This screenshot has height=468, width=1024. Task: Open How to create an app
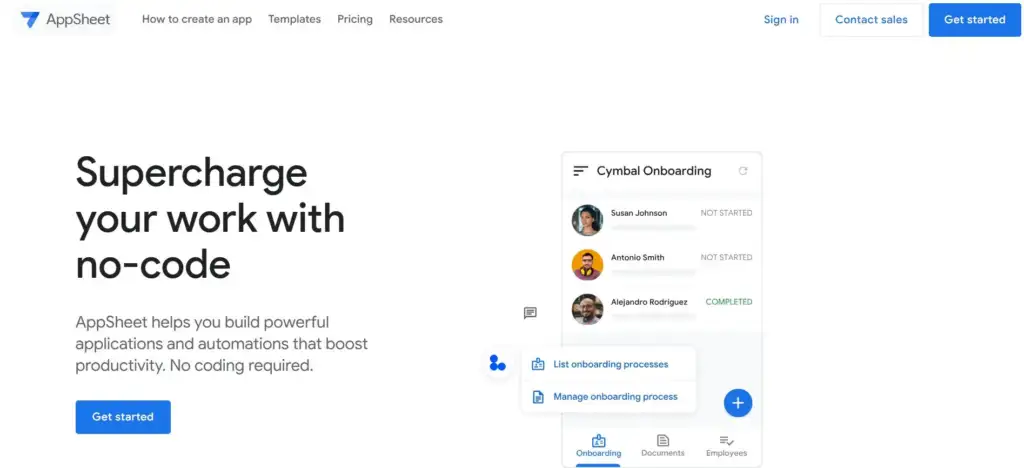click(x=197, y=20)
